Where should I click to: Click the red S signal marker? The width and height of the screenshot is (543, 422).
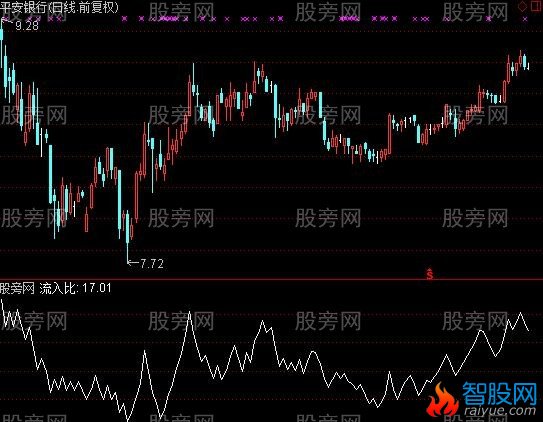(x=430, y=274)
